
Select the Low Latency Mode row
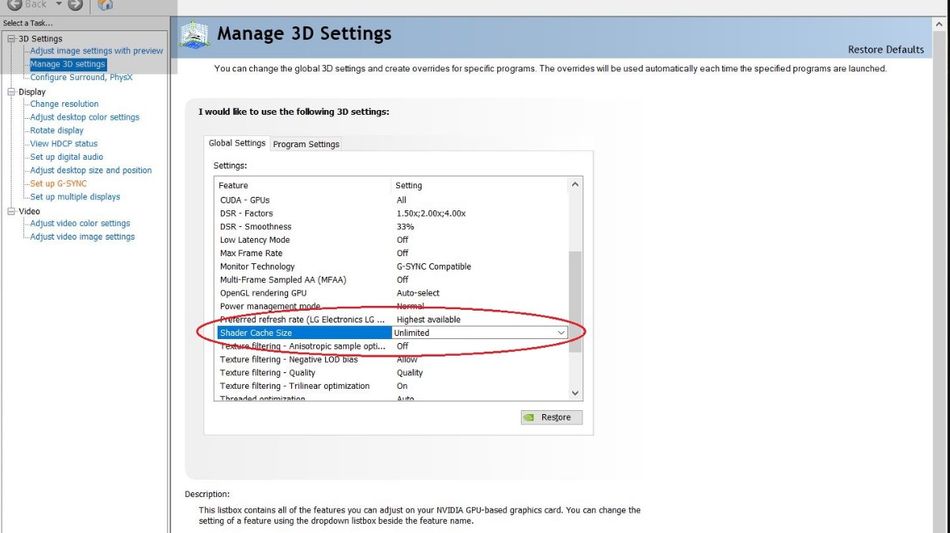coord(392,240)
